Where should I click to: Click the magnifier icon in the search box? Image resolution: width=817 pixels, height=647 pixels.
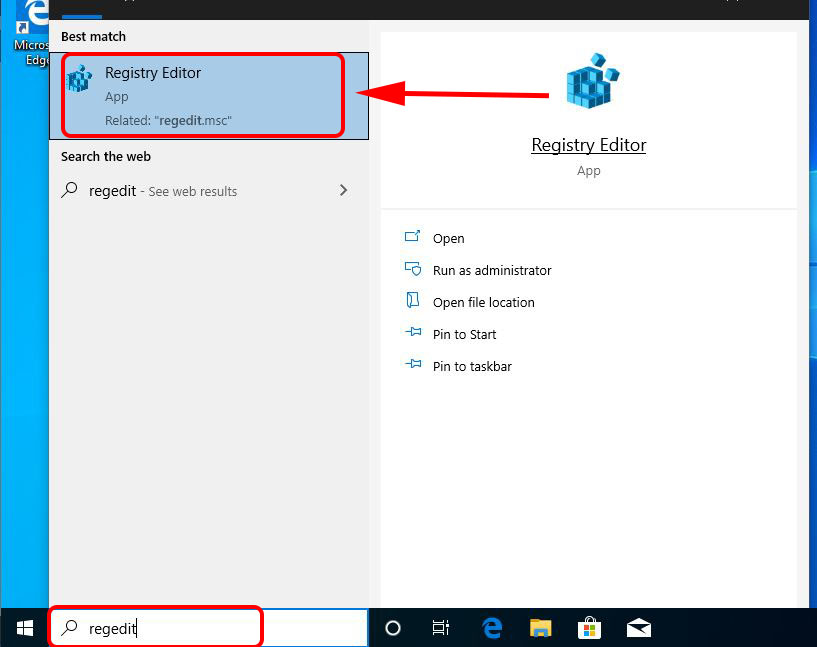pyautogui.click(x=68, y=627)
